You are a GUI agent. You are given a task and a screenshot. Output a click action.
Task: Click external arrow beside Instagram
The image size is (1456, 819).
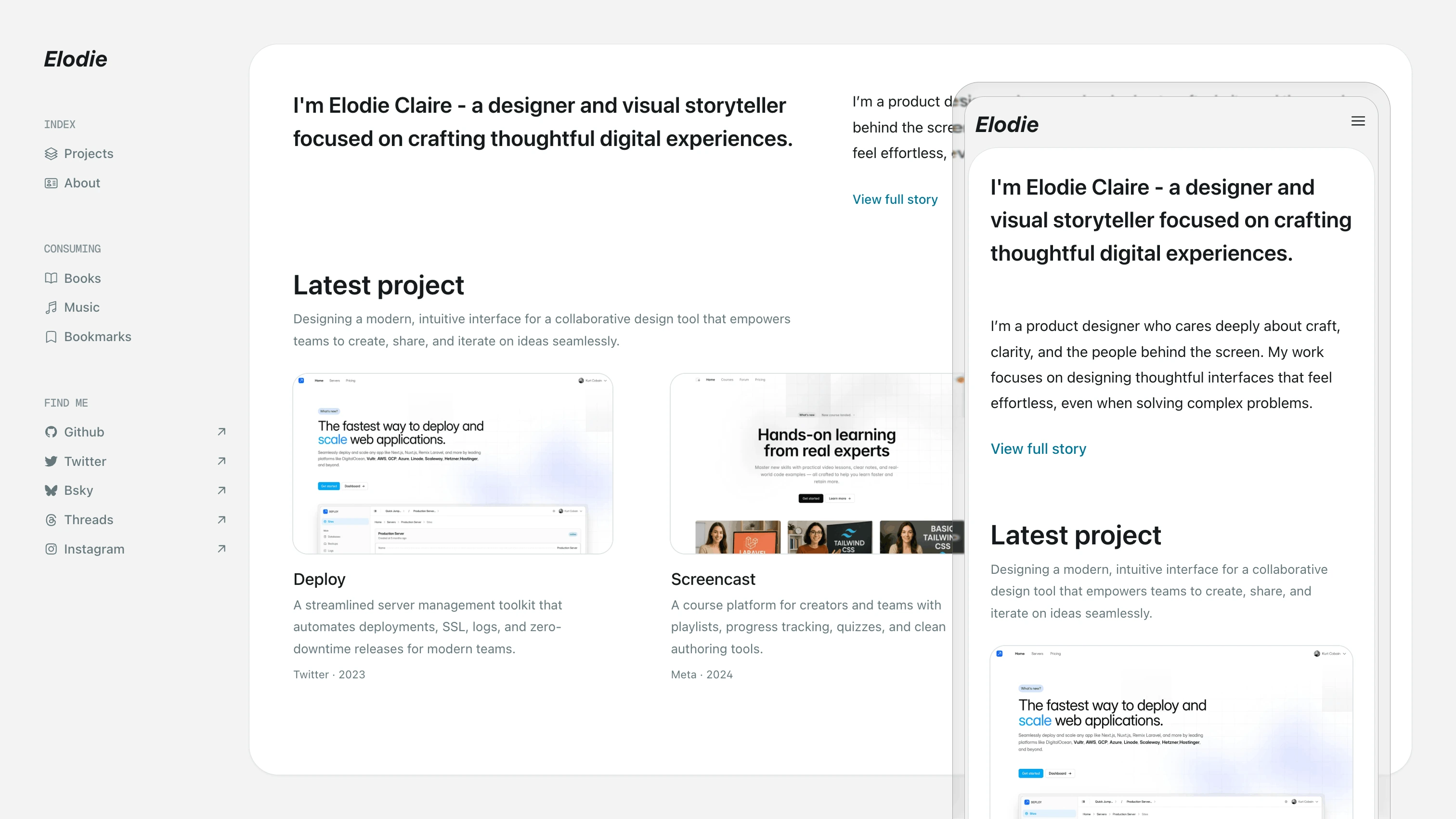pyautogui.click(x=221, y=549)
